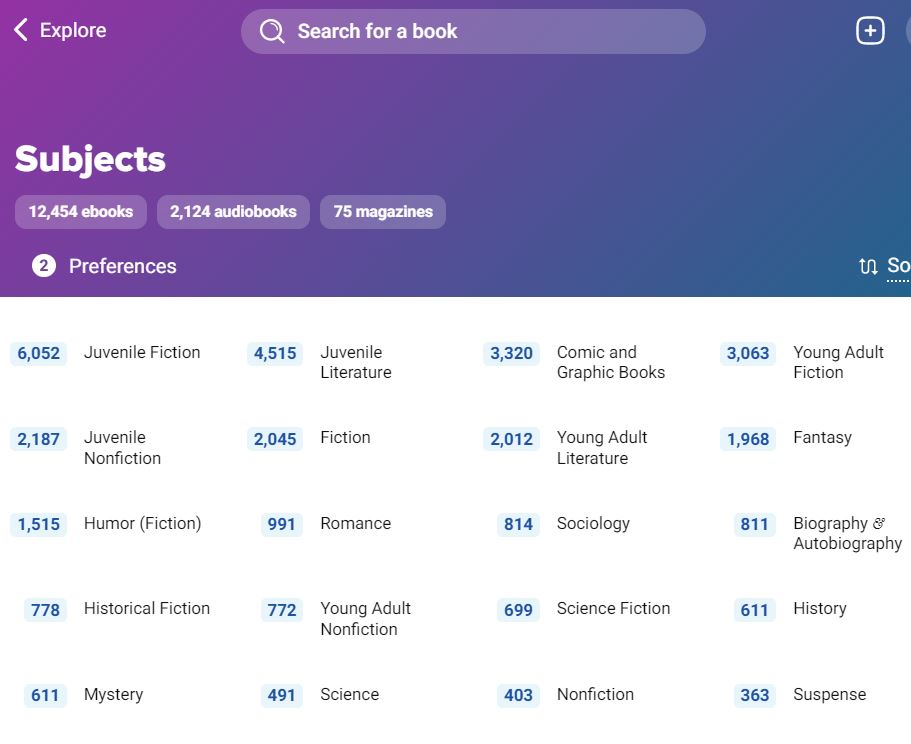Select the Fantasy subject
Viewport: 911px width, 744px height.
822,438
